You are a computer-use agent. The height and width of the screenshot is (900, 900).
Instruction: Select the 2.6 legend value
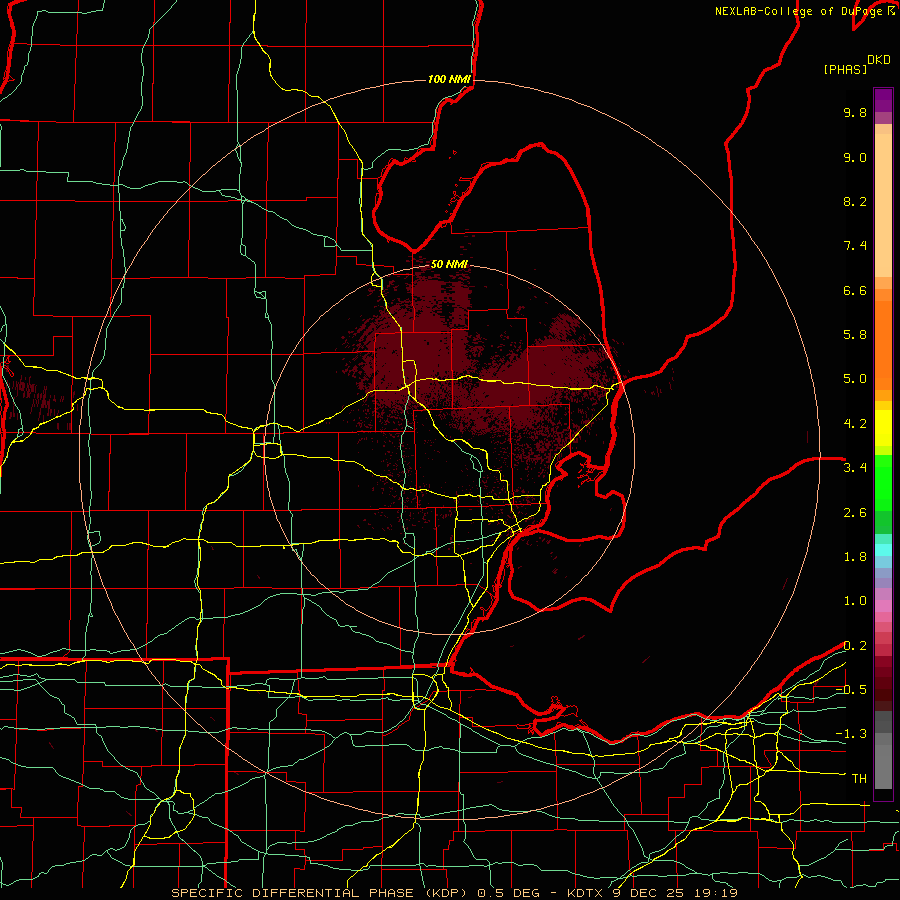[855, 513]
